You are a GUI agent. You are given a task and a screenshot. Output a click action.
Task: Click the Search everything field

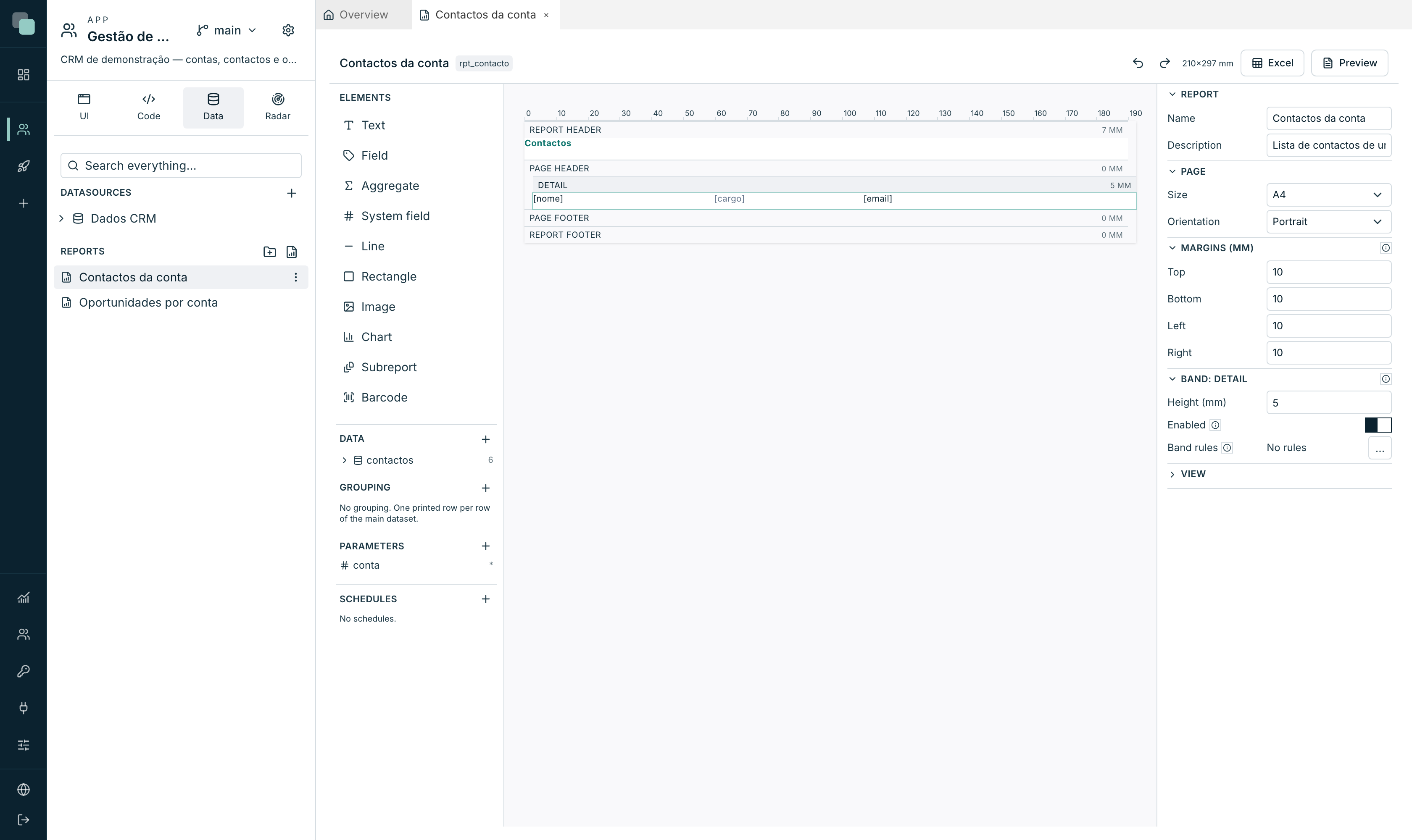pos(181,165)
